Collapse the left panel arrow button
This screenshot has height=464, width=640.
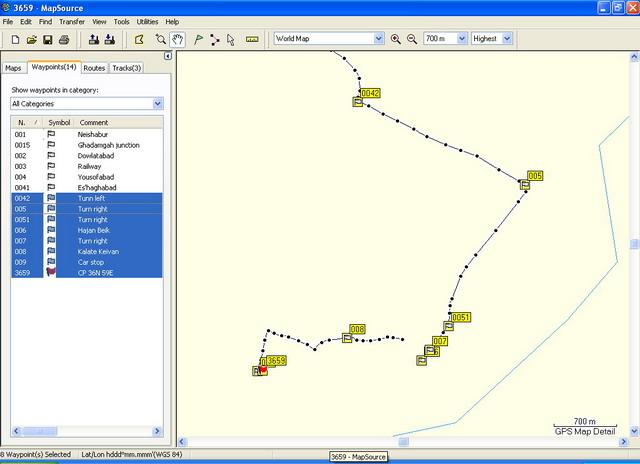[168, 56]
